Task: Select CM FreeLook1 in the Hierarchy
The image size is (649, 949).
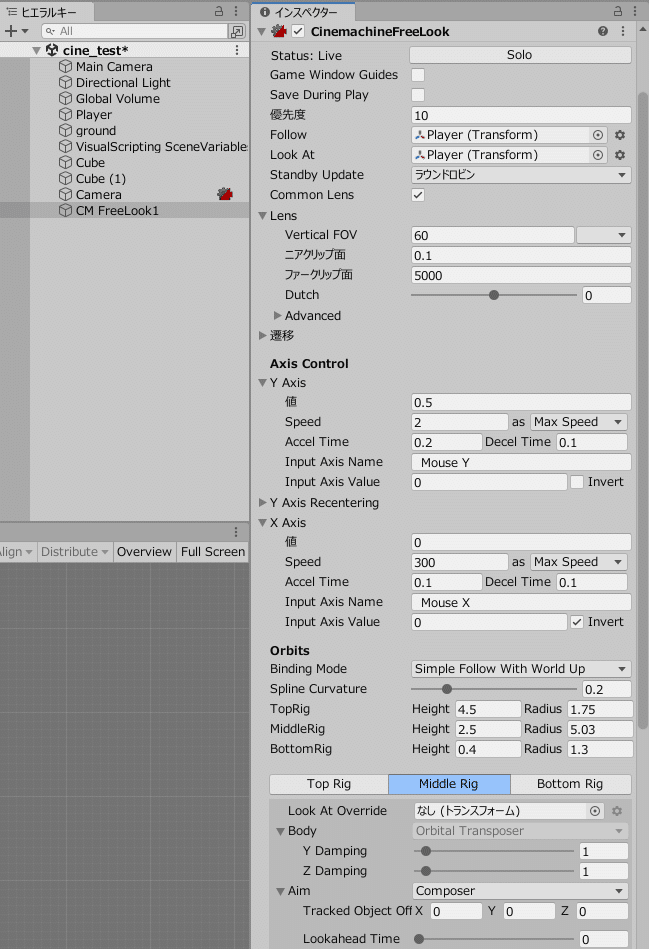Action: point(124,211)
